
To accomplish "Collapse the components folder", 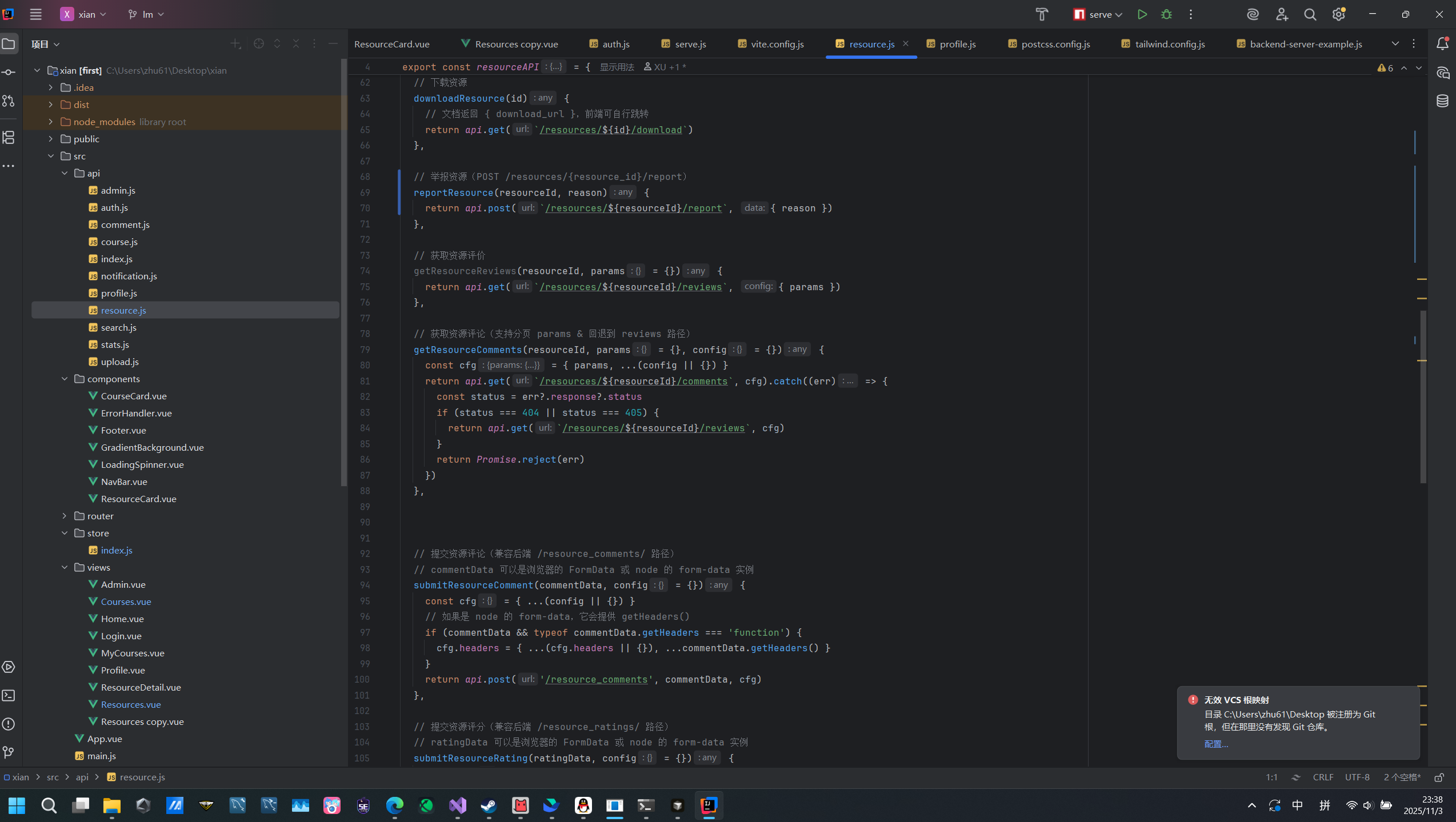I will [65, 379].
